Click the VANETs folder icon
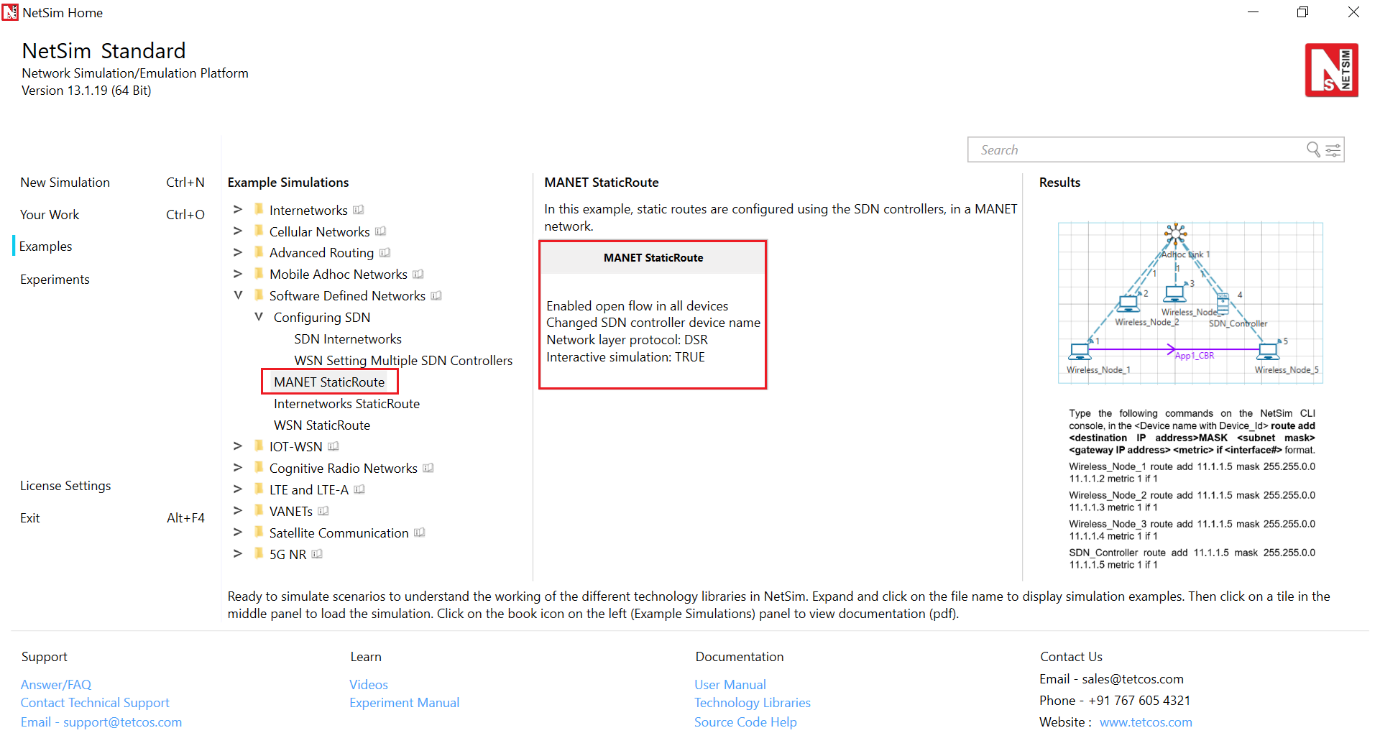 click(x=259, y=511)
